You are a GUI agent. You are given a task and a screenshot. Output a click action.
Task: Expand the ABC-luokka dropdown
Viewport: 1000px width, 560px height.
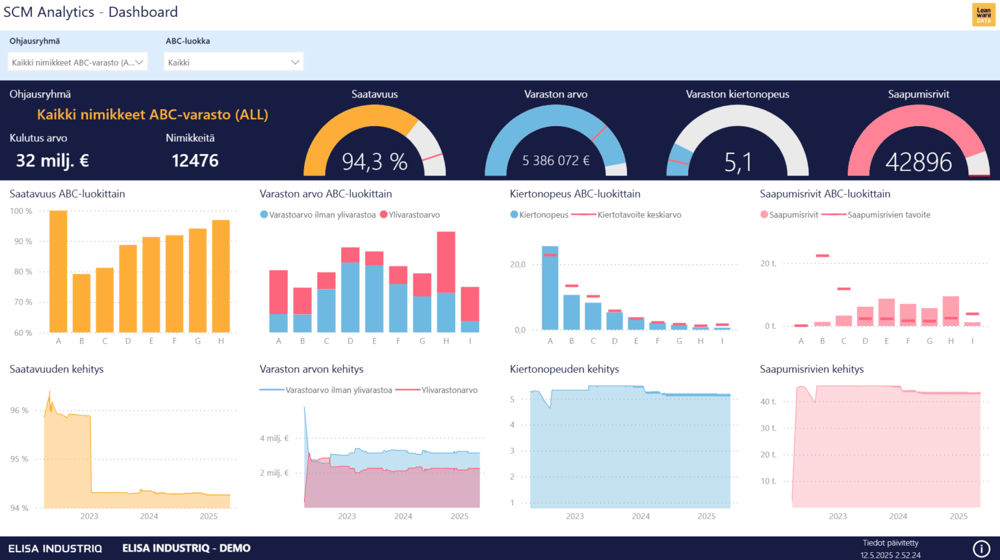click(x=234, y=62)
